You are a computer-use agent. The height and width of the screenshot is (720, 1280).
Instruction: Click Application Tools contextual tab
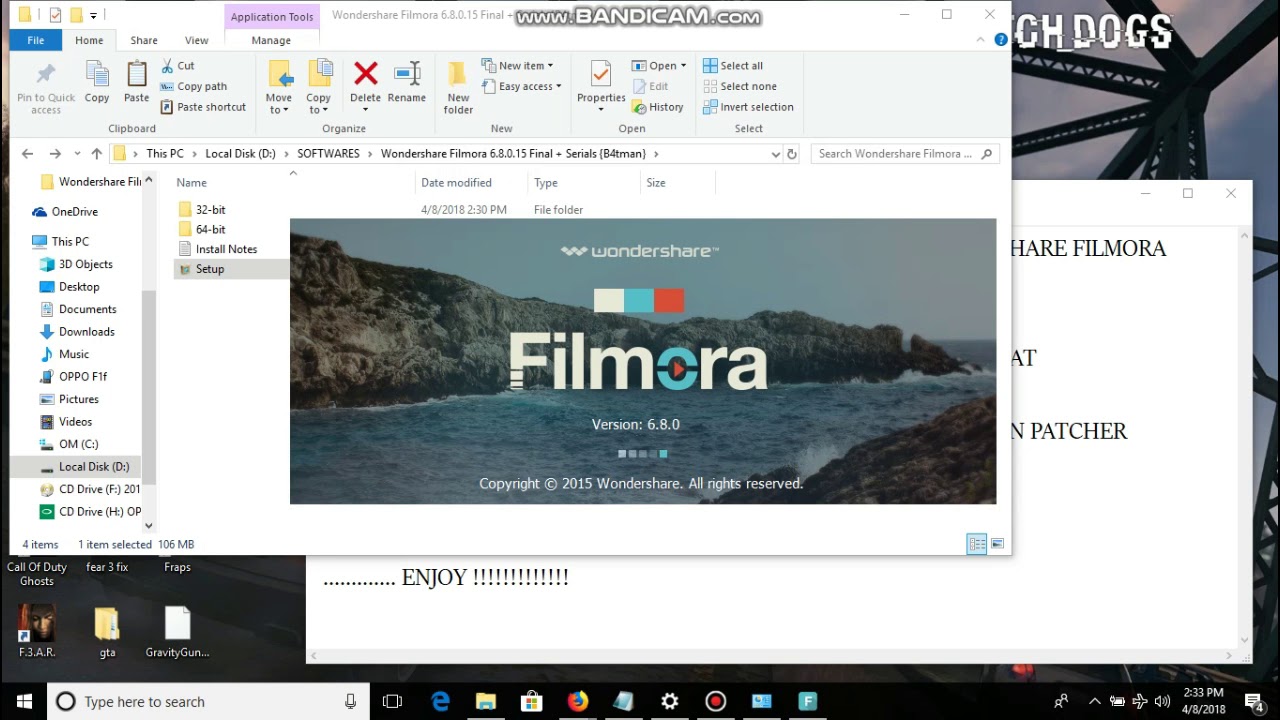272,16
